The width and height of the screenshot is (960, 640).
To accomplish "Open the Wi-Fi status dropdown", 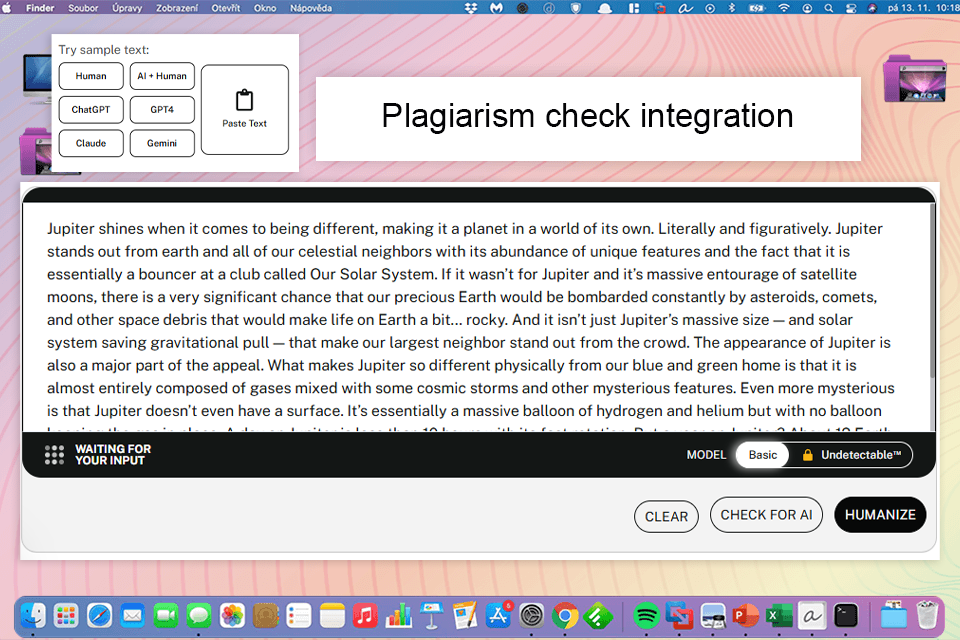I will (784, 7).
